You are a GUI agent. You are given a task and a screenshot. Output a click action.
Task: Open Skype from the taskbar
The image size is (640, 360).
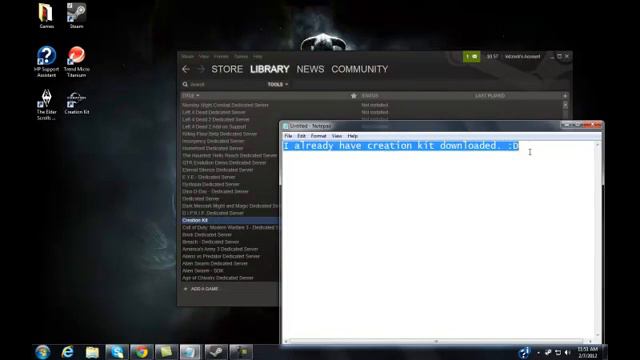(x=117, y=352)
